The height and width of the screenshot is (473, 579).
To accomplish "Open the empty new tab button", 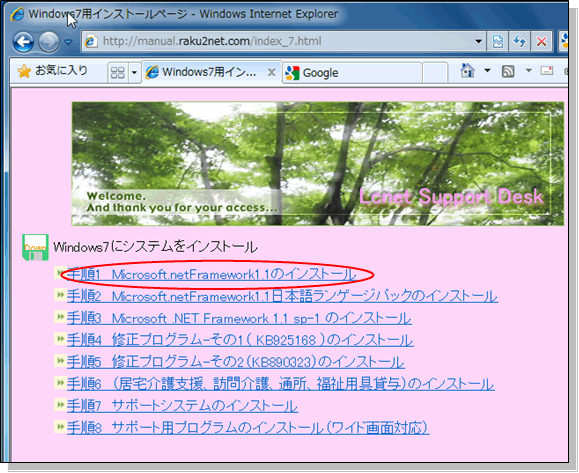I will [x=435, y=72].
